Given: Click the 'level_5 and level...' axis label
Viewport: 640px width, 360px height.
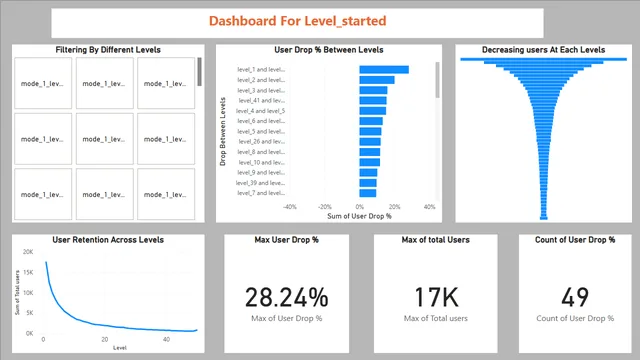Looking at the screenshot, I should point(261,131).
